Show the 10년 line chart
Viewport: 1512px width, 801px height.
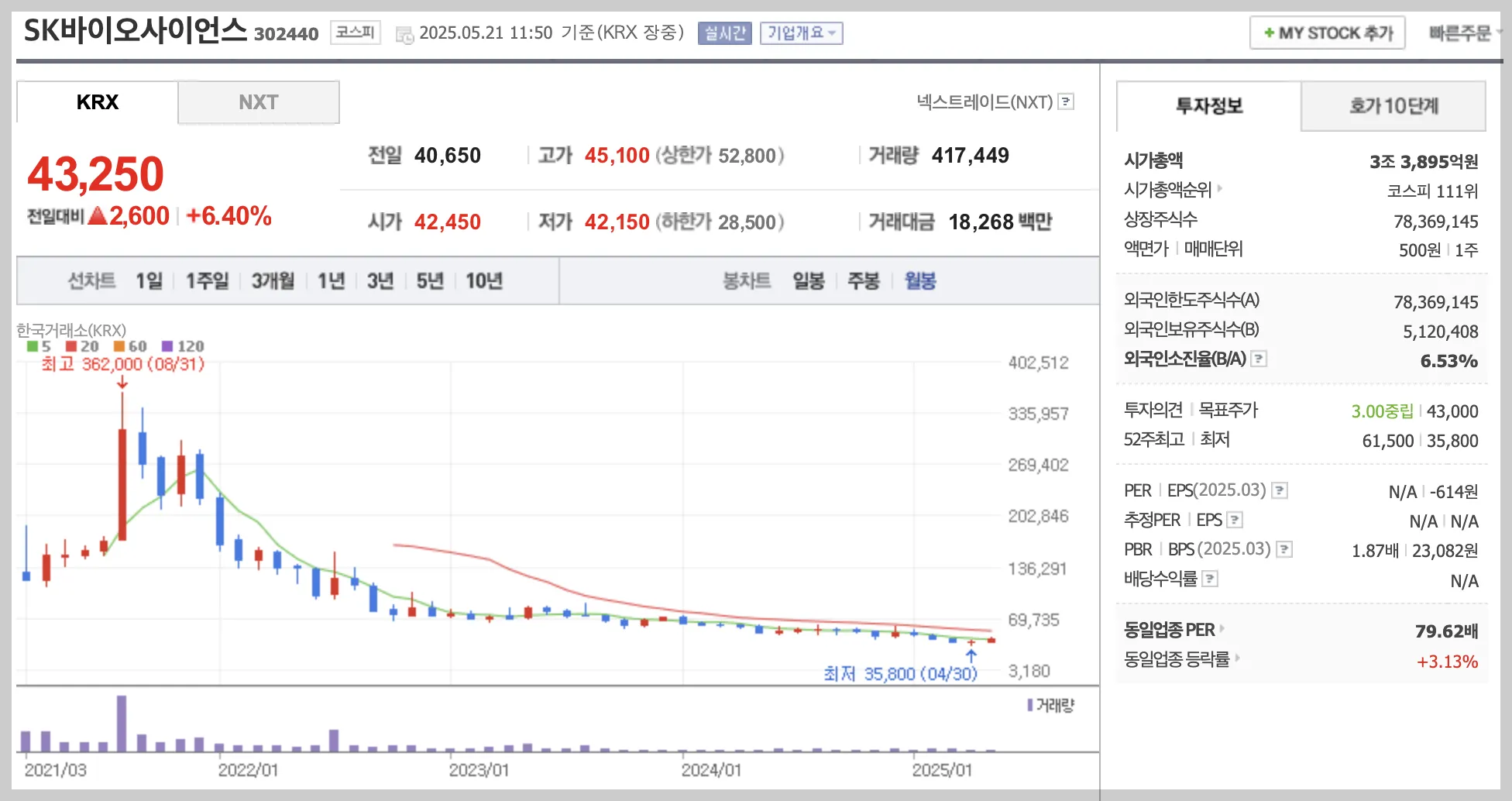[x=484, y=280]
